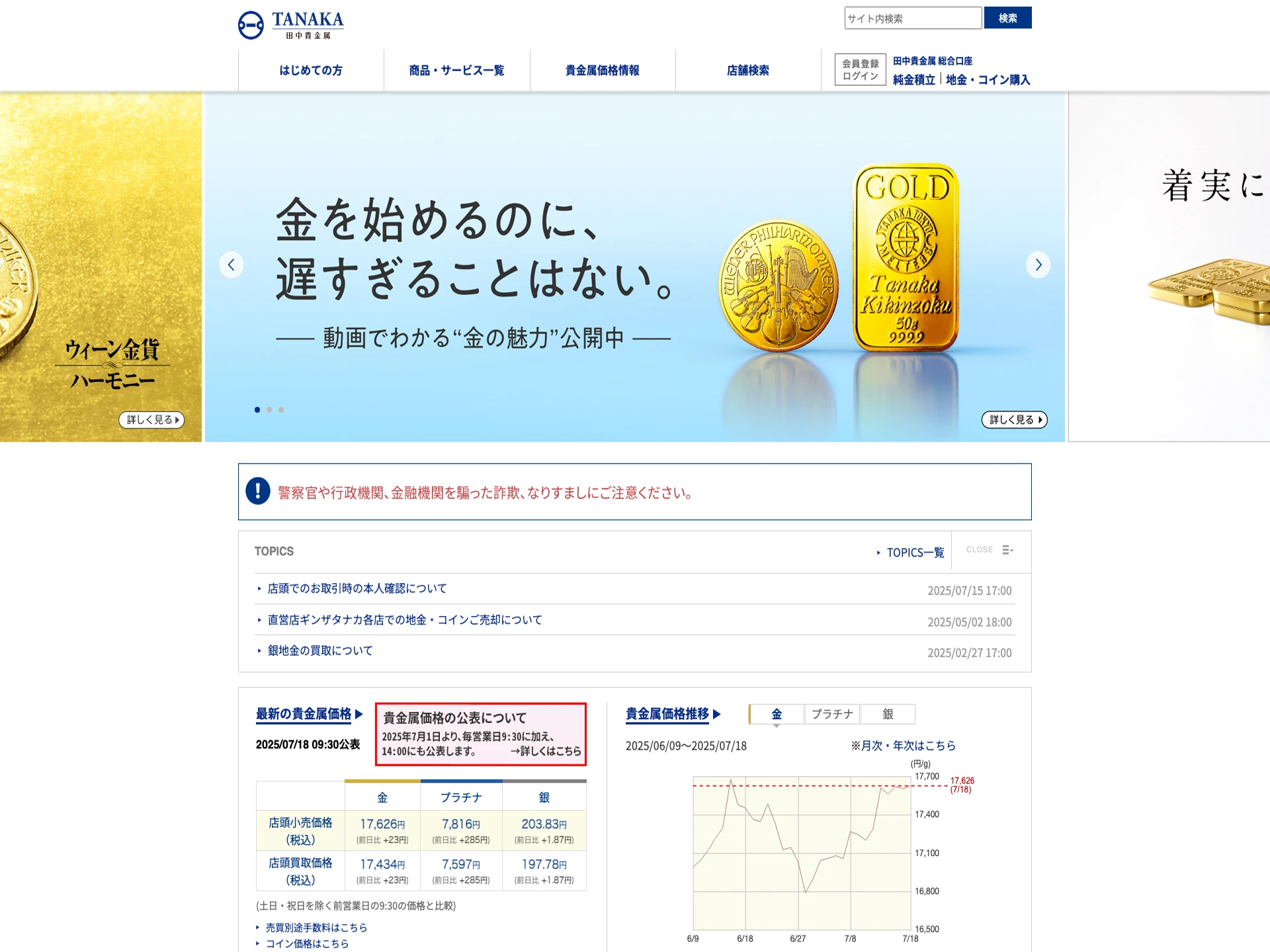Click the 会員登録 ログイン button
The width and height of the screenshot is (1270, 952).
coord(860,69)
